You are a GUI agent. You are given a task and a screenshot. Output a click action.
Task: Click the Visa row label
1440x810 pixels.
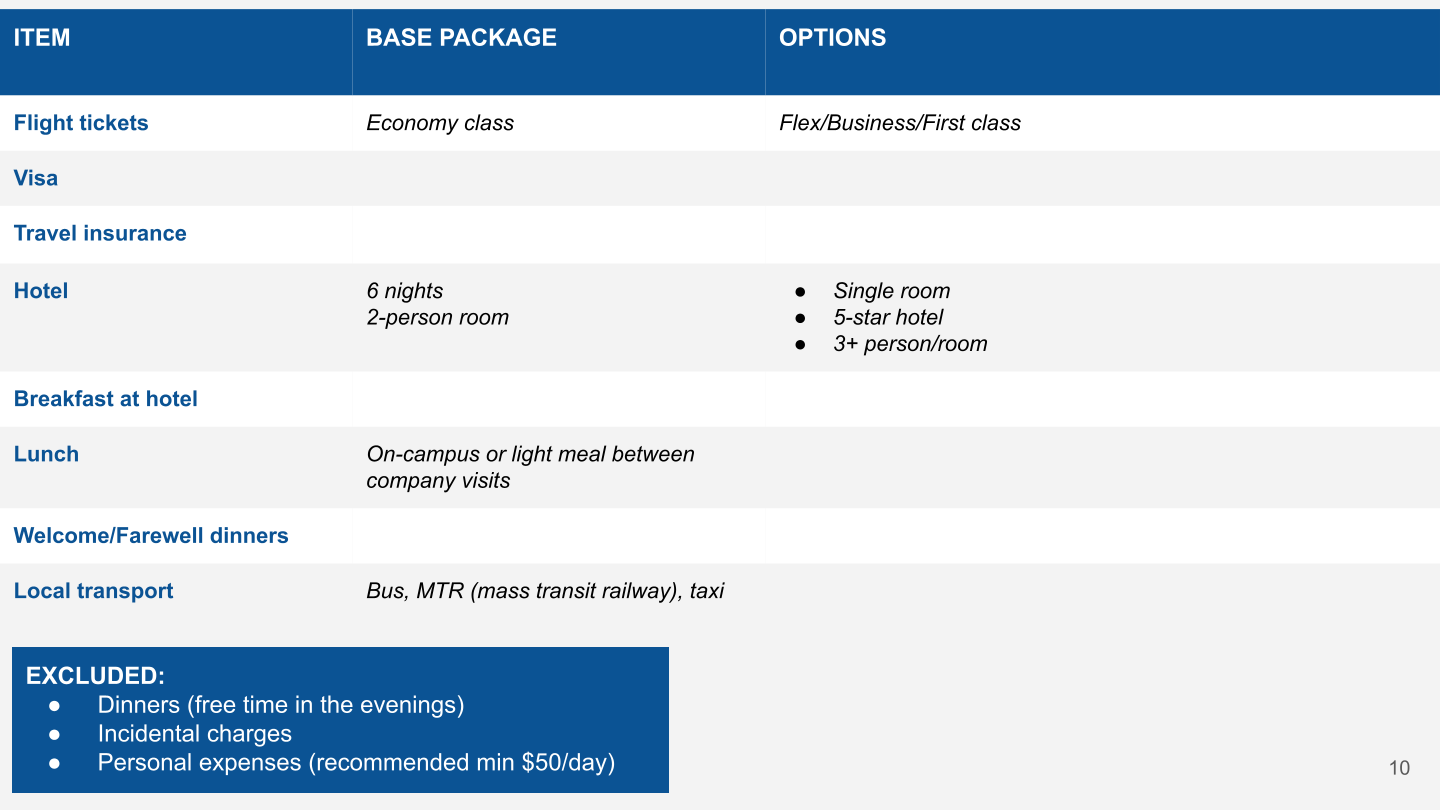pyautogui.click(x=36, y=178)
